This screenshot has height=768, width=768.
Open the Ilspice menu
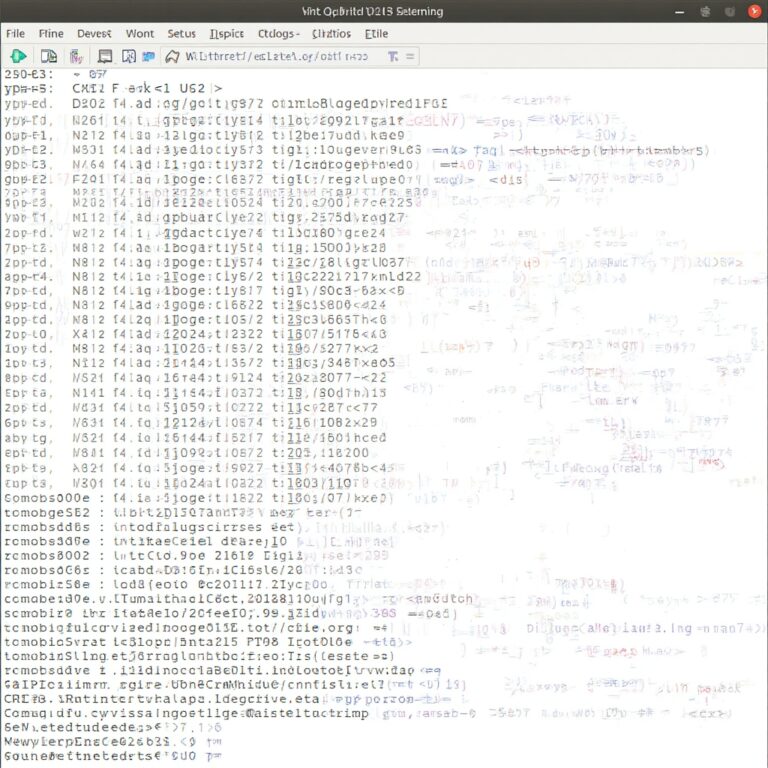[x=227, y=34]
